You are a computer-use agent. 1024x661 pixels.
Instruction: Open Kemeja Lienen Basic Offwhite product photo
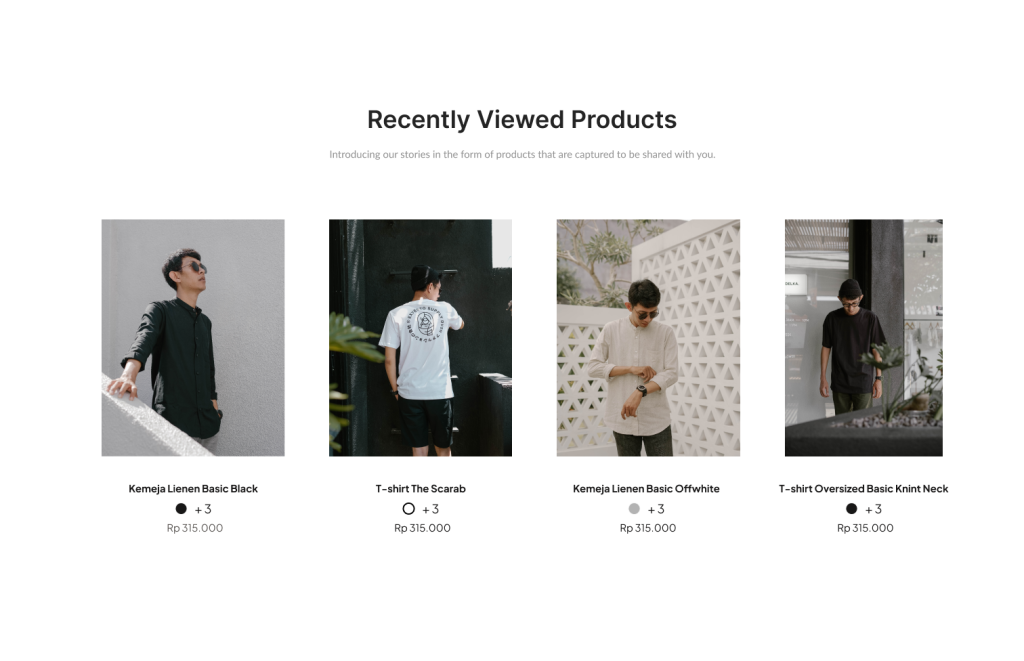pos(648,338)
